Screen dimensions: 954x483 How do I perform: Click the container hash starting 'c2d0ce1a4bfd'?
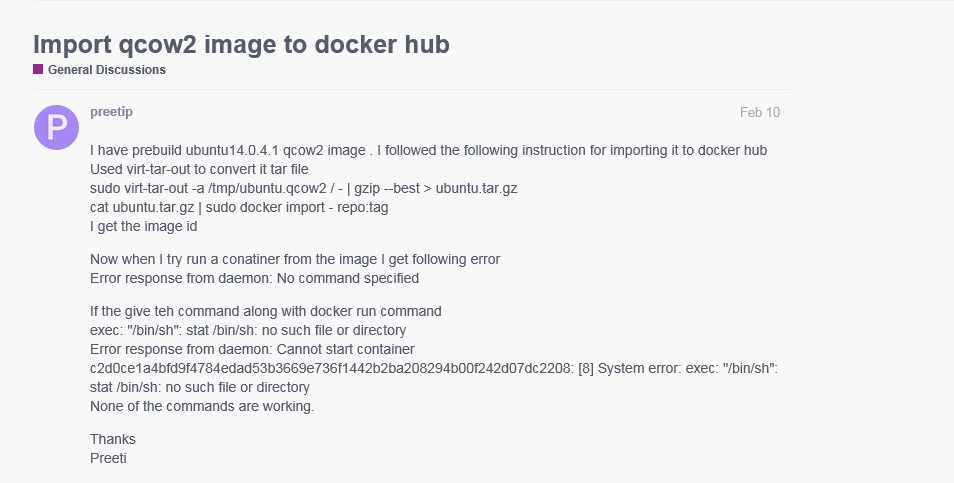(x=330, y=368)
